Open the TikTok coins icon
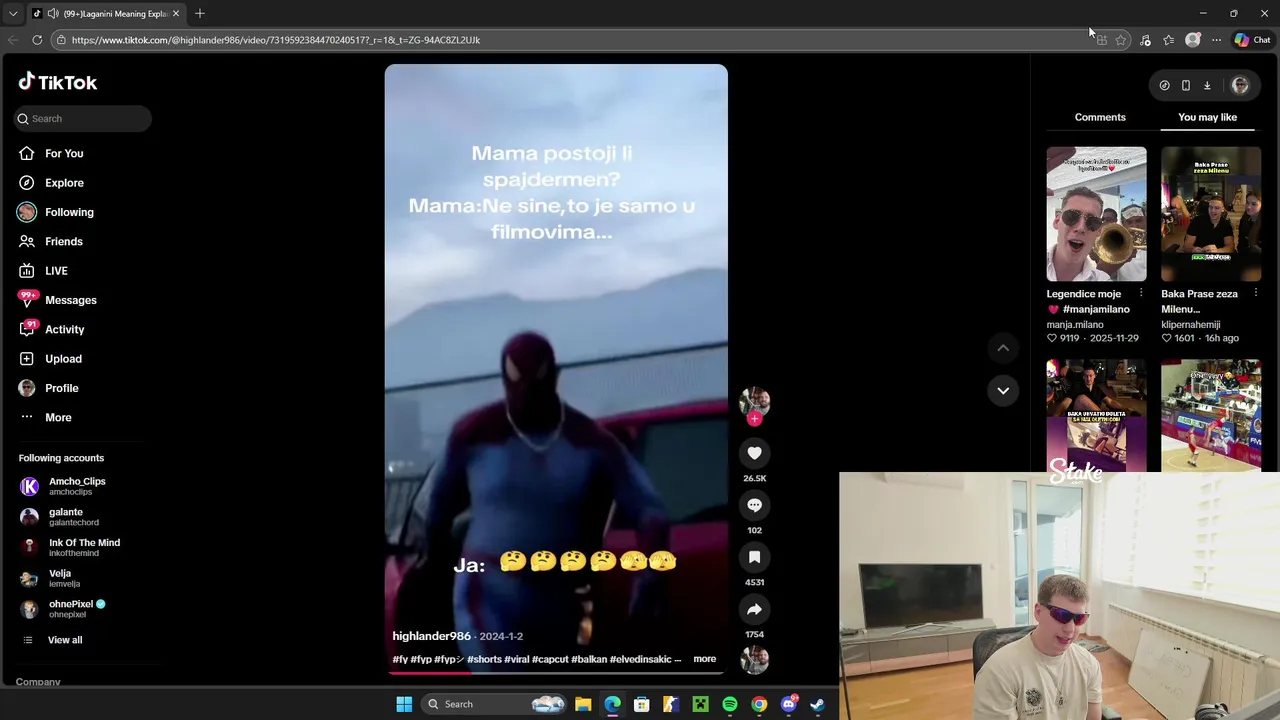The image size is (1280, 720). [1164, 85]
